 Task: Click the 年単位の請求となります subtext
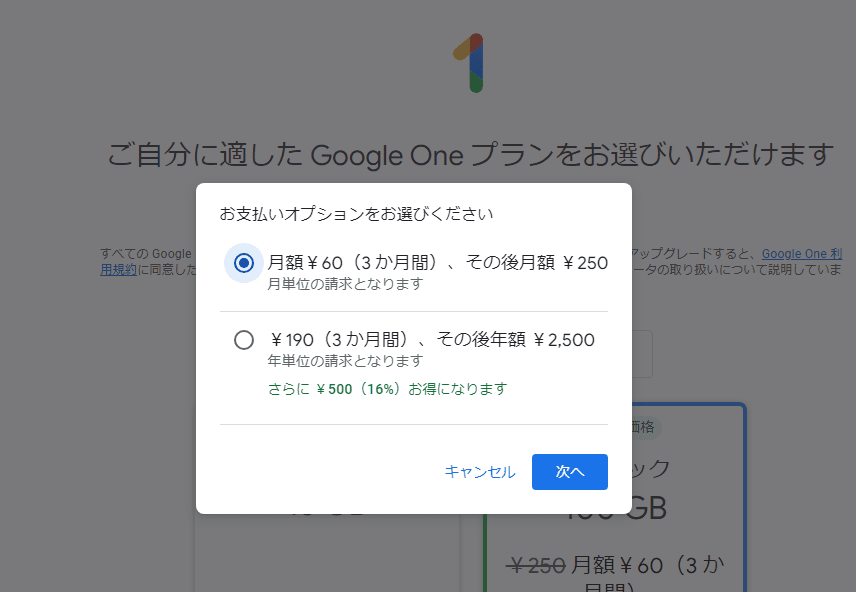coord(345,361)
